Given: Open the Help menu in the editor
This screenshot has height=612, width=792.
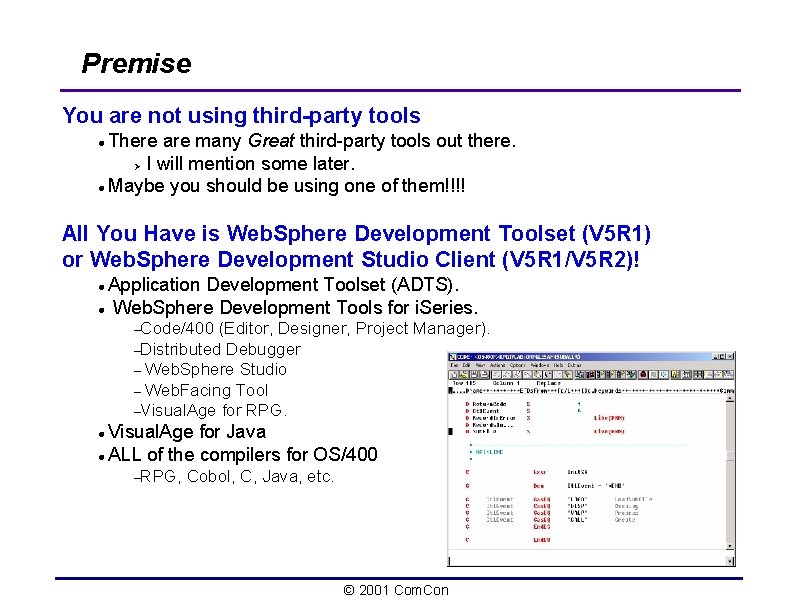Looking at the screenshot, I should (x=558, y=365).
